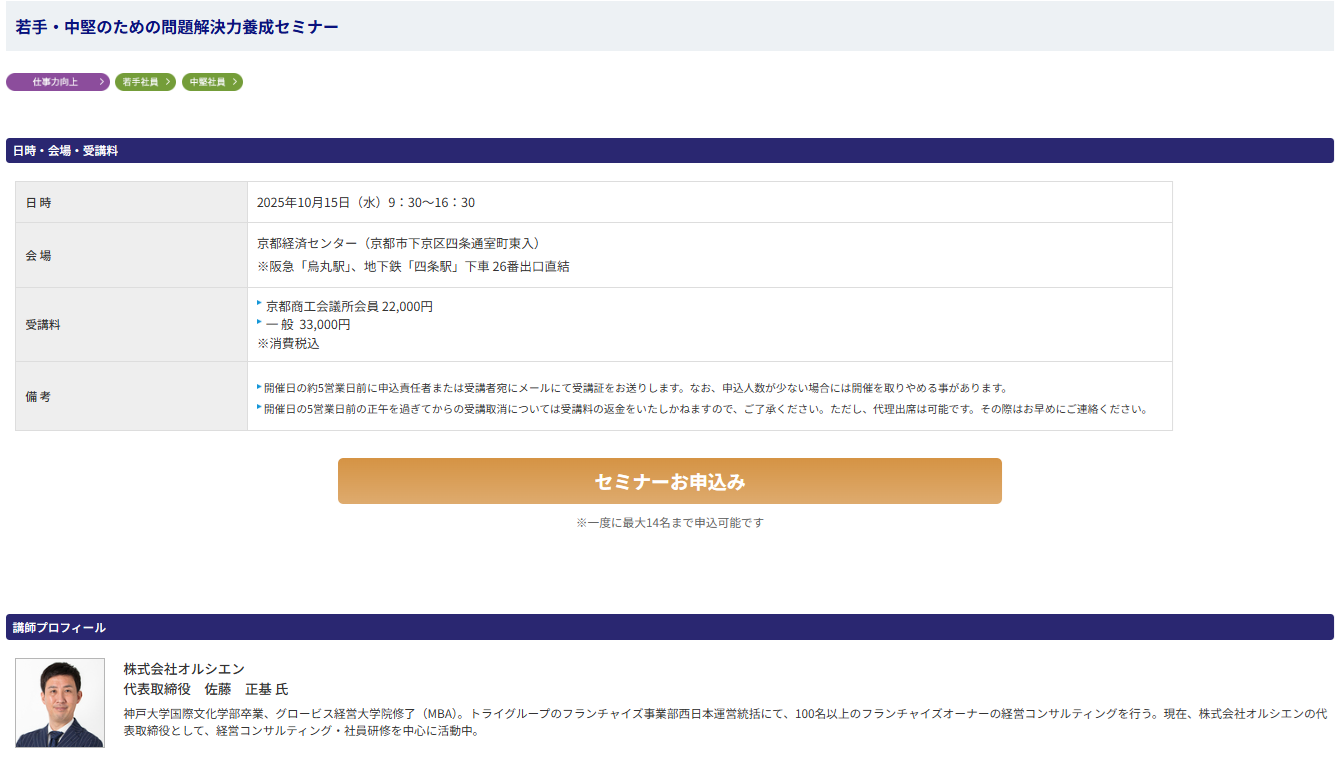The width and height of the screenshot is (1338, 762).
Task: Click the 仕事力向上 purple category tag
Action: click(55, 82)
